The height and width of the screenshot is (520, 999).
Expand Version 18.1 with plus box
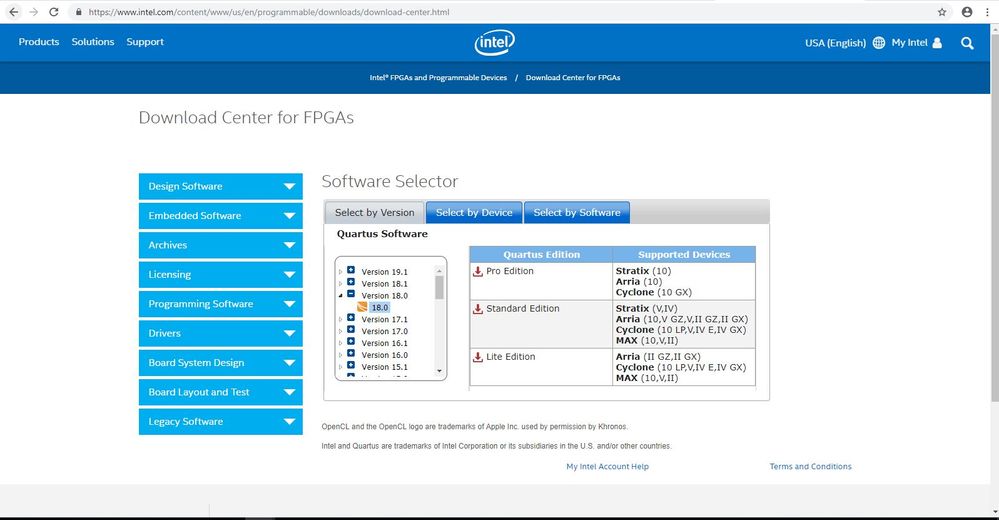pos(350,282)
